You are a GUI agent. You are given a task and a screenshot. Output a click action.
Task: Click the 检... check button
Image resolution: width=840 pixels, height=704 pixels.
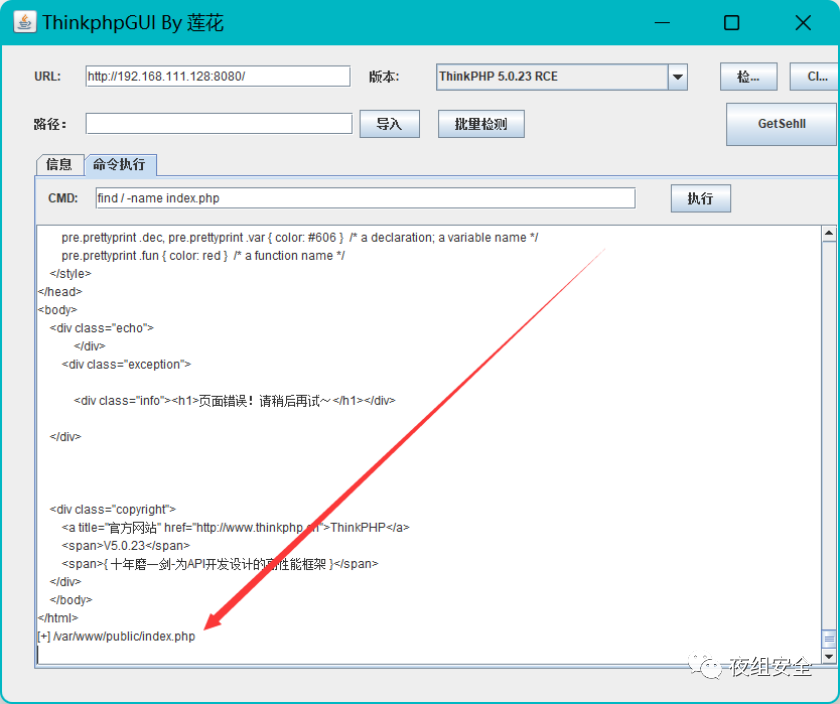click(x=748, y=77)
